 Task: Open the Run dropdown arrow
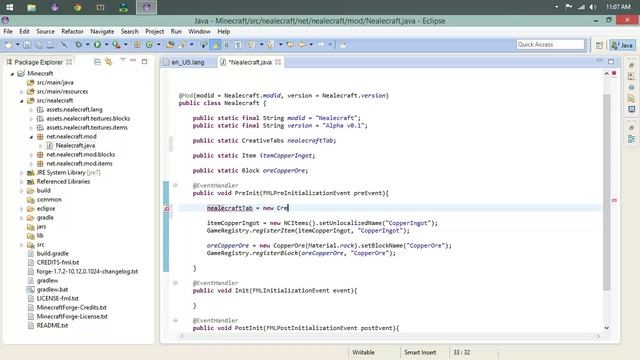[x=106, y=45]
